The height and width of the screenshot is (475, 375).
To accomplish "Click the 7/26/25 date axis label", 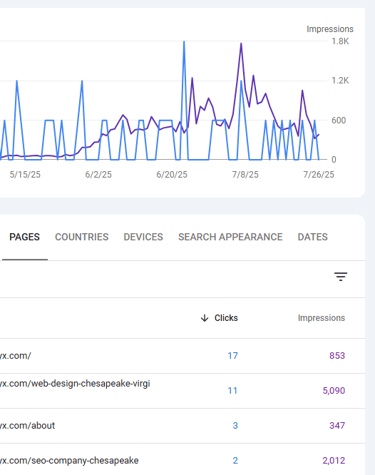I will [x=319, y=175].
